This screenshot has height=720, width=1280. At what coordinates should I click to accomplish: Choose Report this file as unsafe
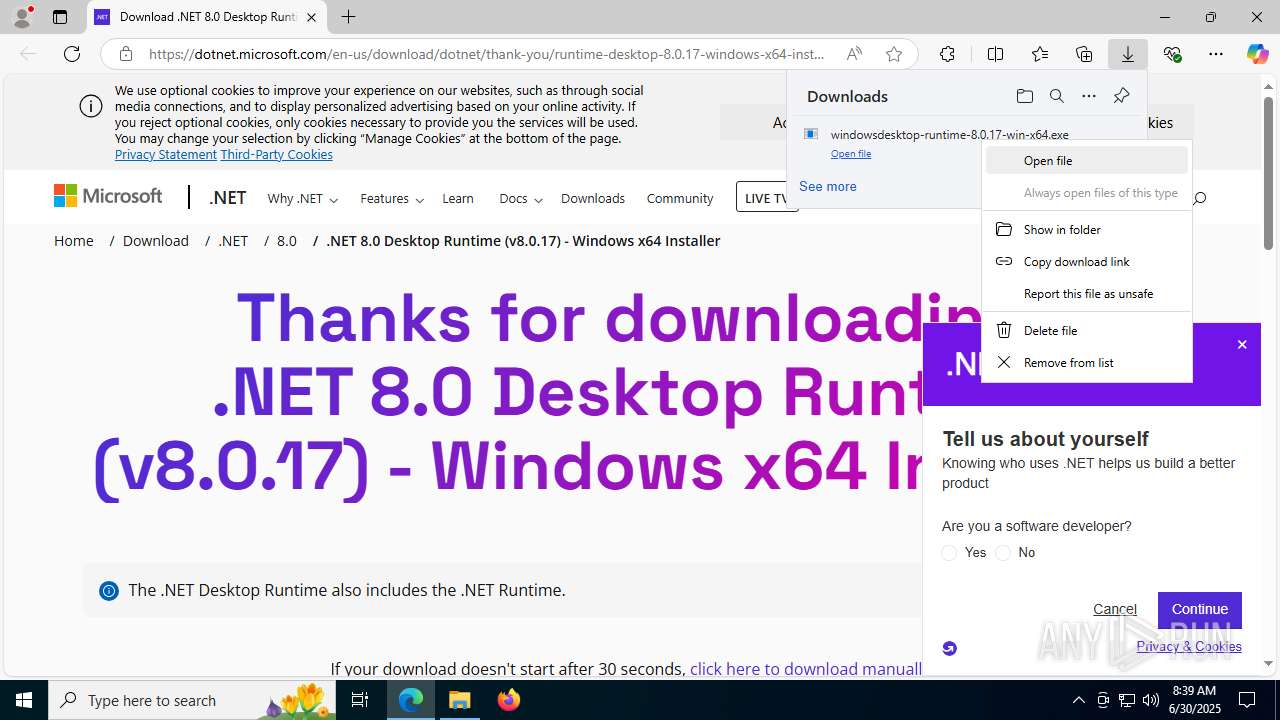(x=1087, y=293)
